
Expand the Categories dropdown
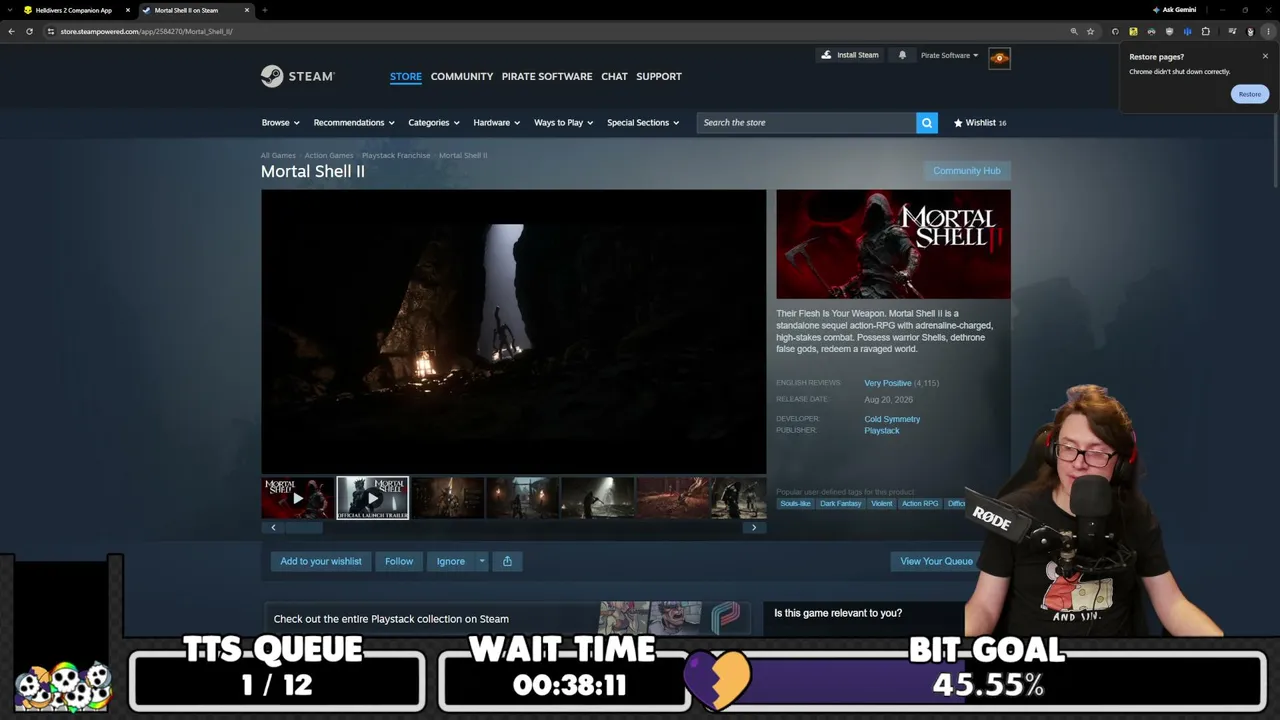coord(434,123)
